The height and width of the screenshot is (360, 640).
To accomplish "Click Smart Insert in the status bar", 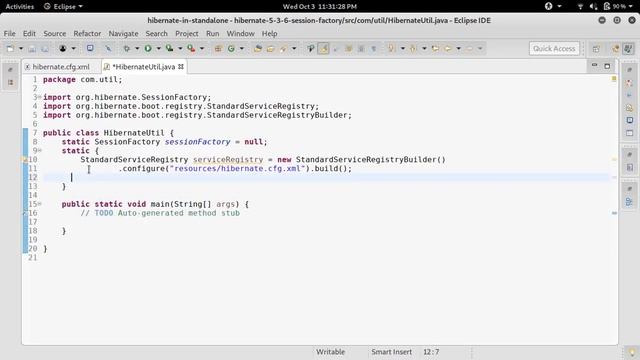I will (x=391, y=352).
